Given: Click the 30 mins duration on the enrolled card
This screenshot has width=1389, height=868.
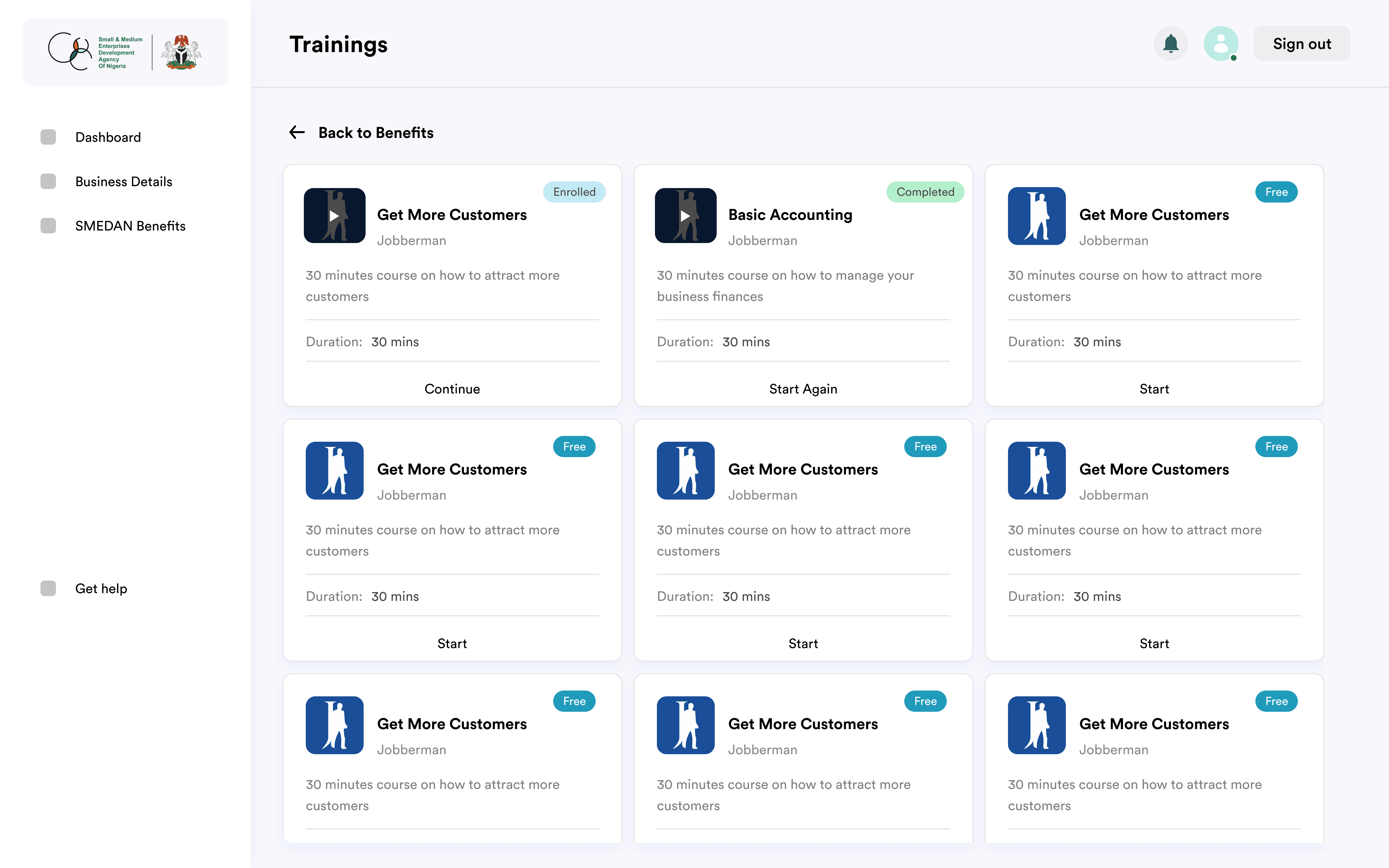Looking at the screenshot, I should tap(395, 342).
